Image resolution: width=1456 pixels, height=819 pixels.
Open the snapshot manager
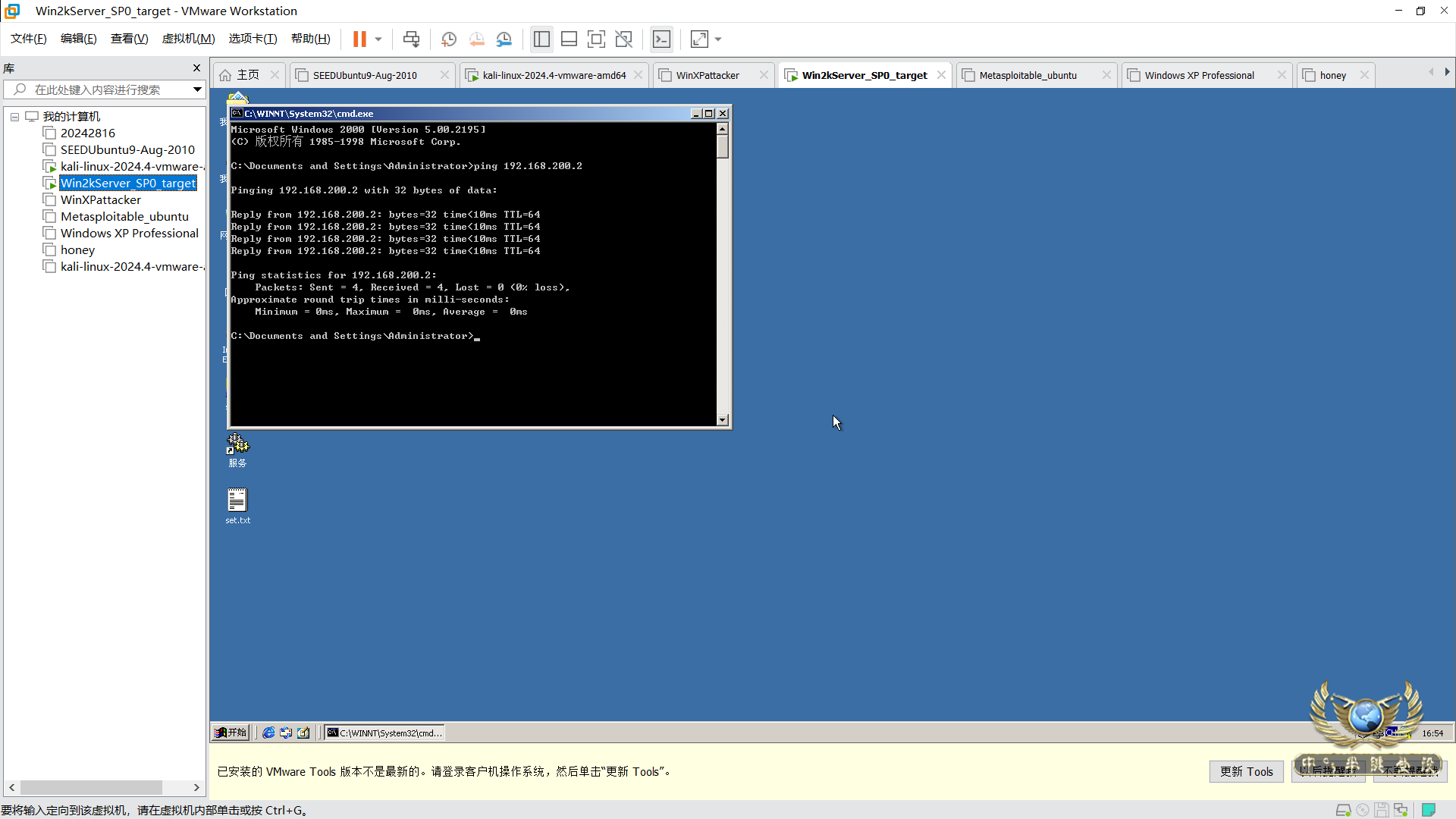coord(504,39)
